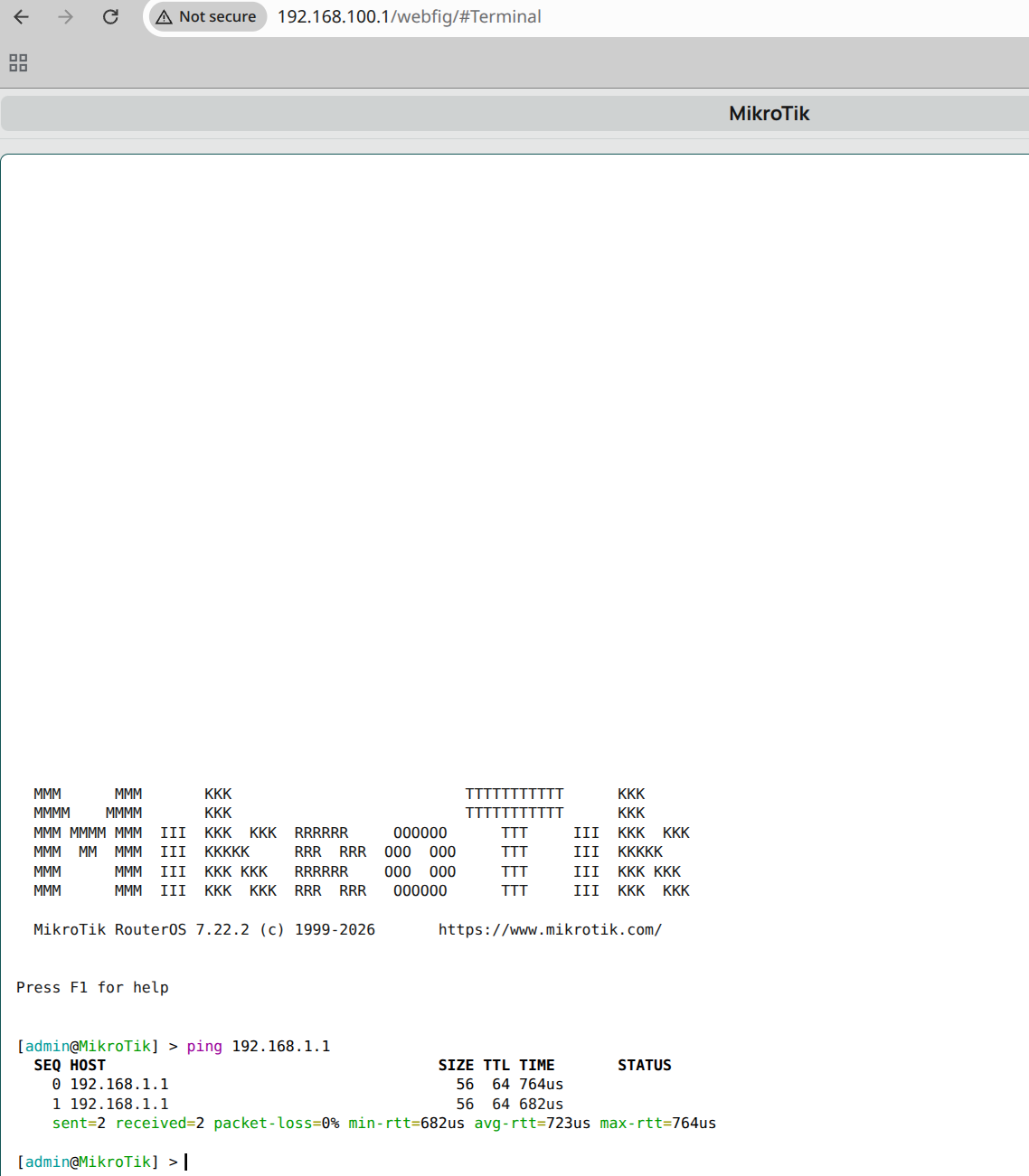Click the TIME column header
Viewport: 1029px width, 1176px height.
pos(537,1065)
